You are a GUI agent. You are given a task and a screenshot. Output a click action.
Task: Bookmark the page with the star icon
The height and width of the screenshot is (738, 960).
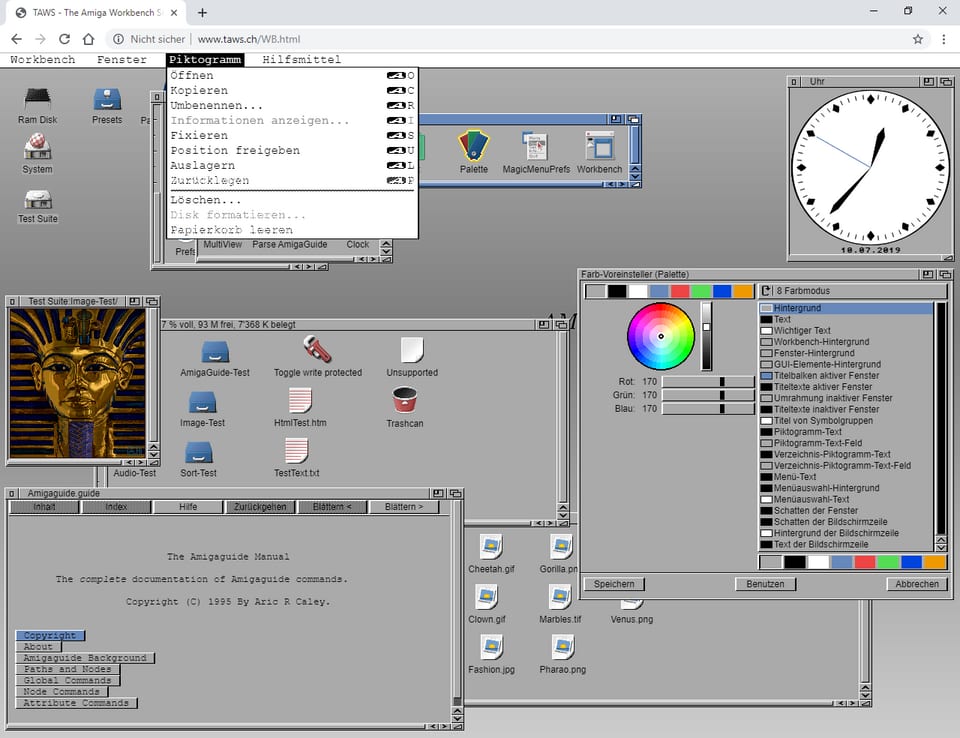coord(917,39)
